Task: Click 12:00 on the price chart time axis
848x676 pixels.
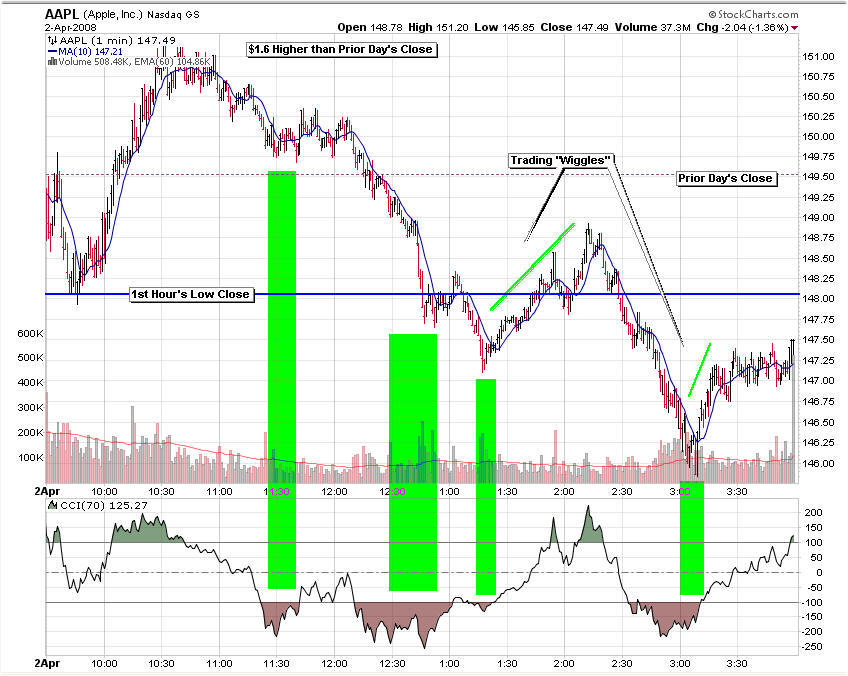Action: tap(334, 492)
